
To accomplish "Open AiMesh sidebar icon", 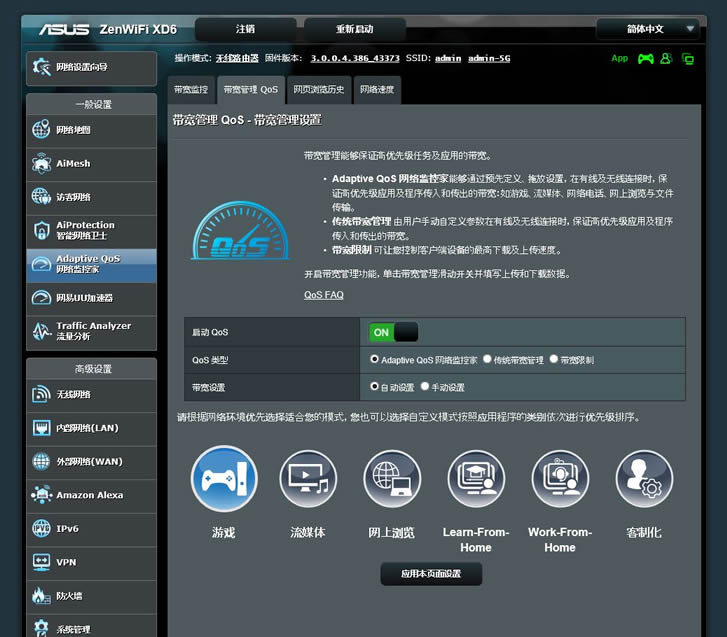I will (41, 163).
